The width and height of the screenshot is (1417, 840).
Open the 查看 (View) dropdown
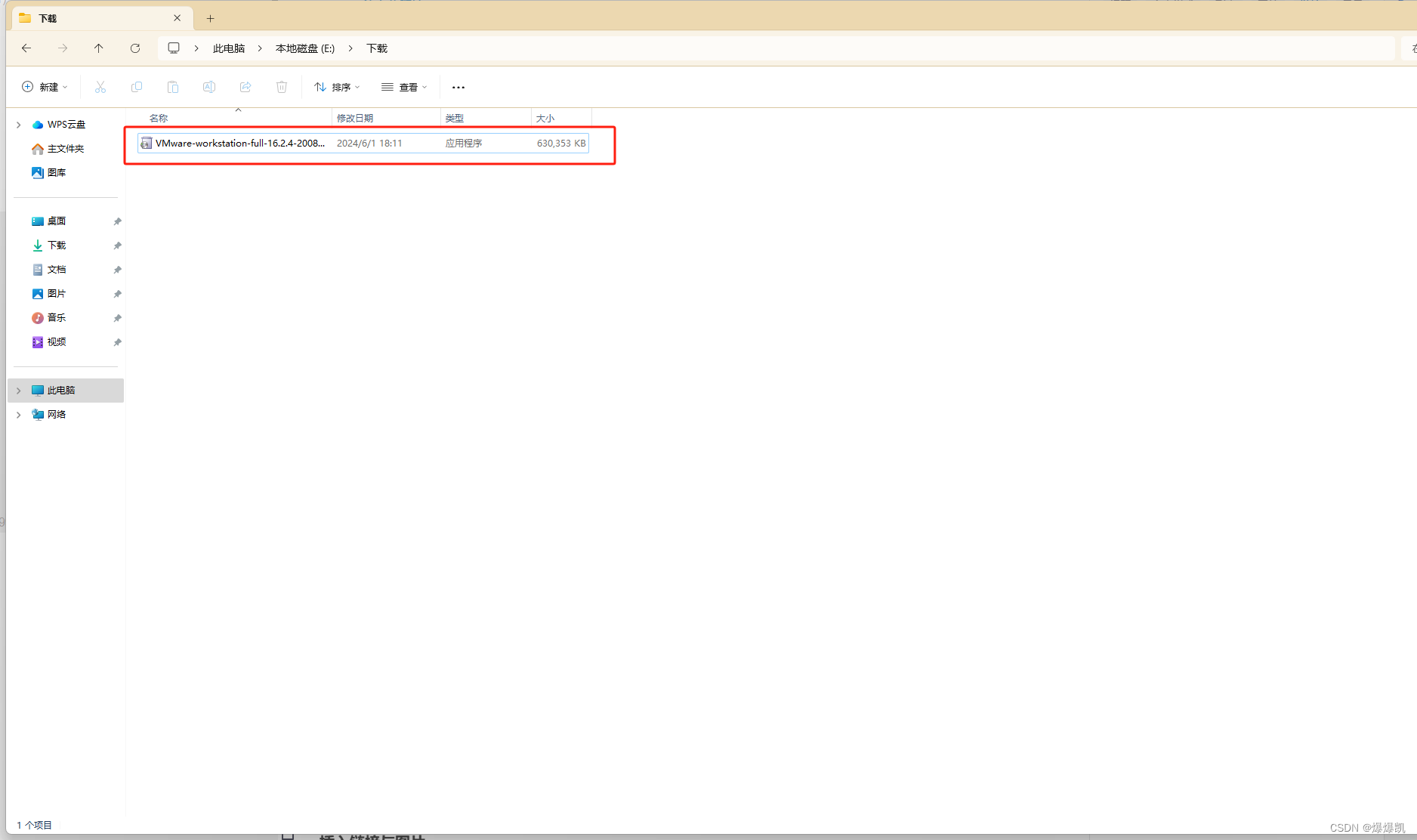point(404,87)
